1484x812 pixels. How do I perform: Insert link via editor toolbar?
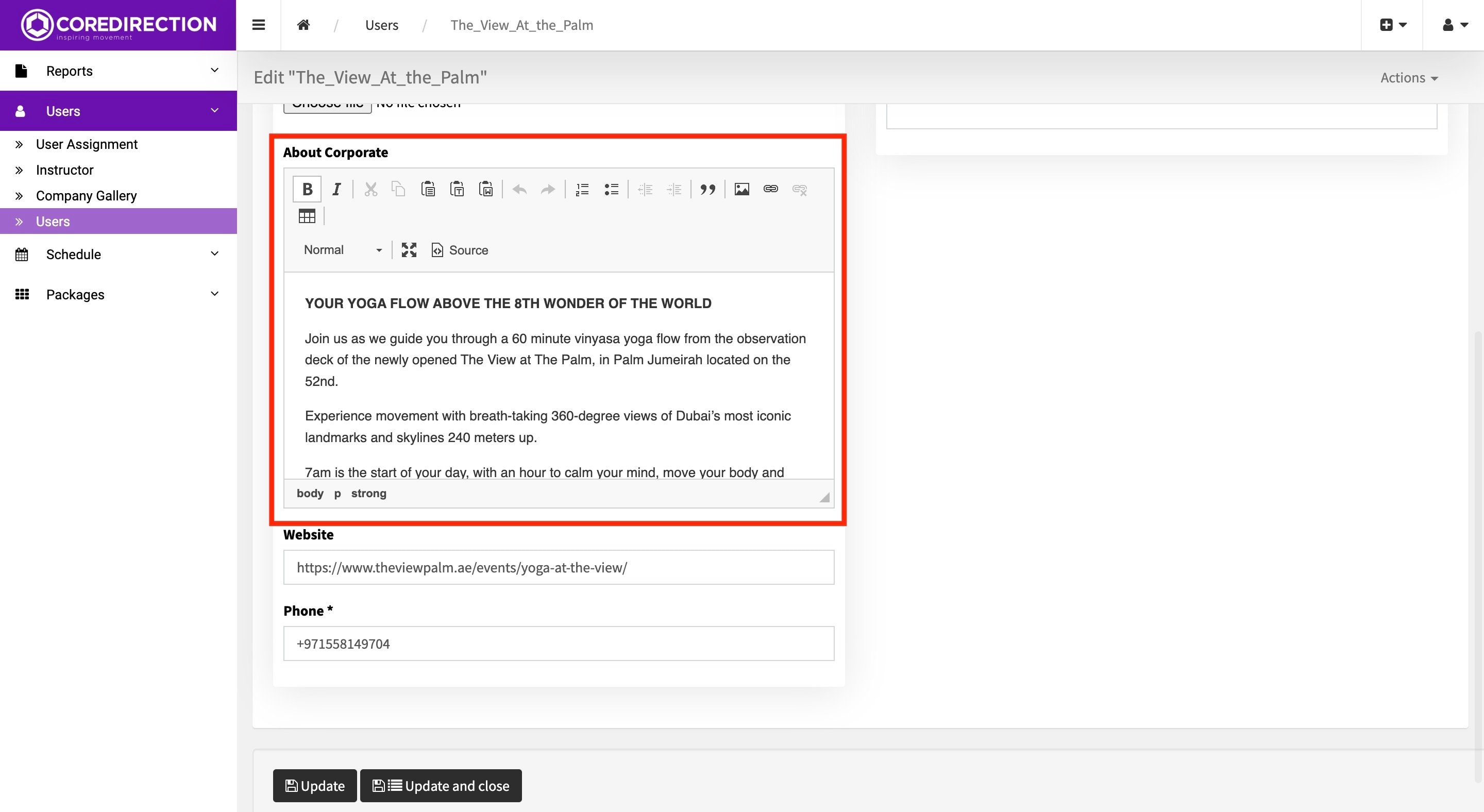pyautogui.click(x=771, y=189)
